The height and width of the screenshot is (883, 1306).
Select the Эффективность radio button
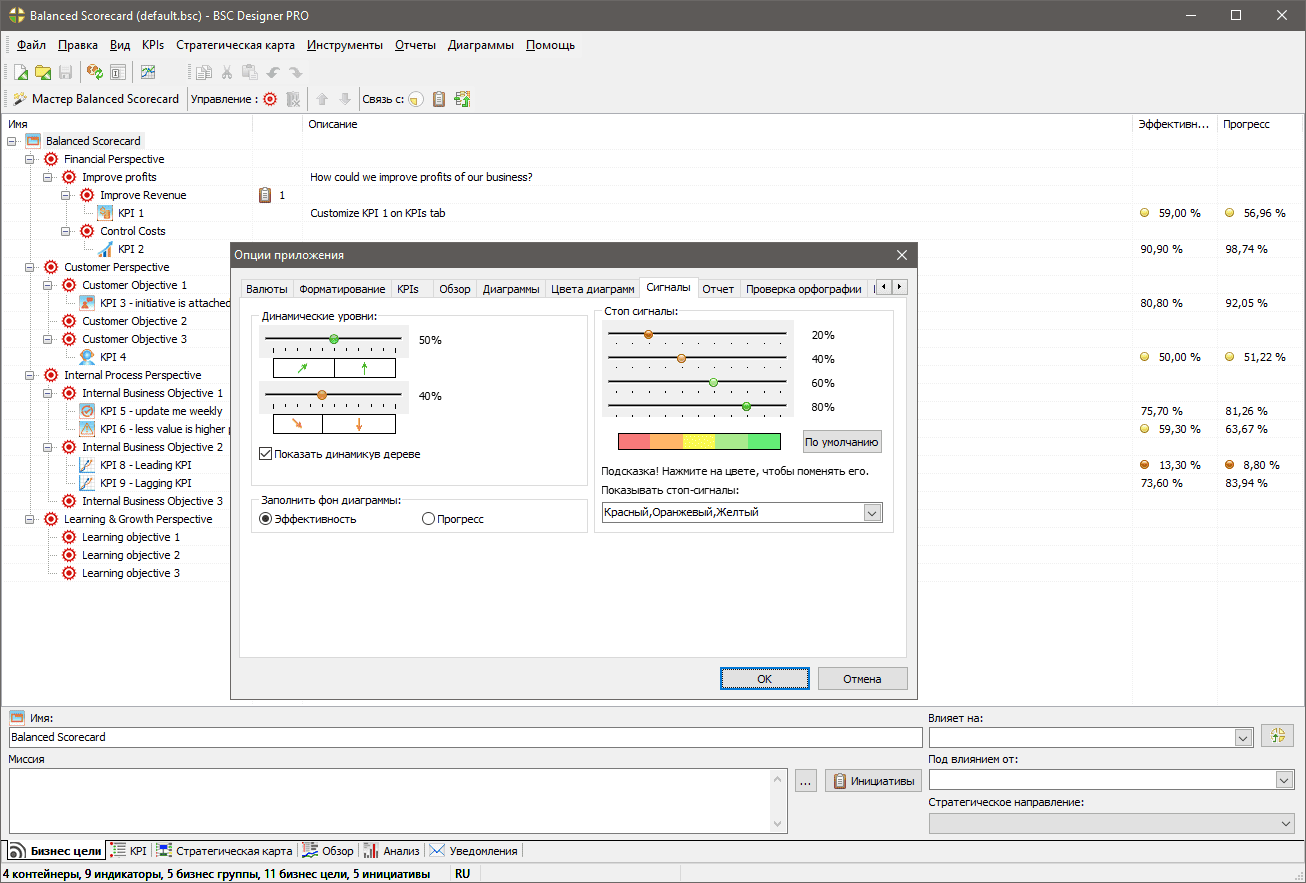coord(266,519)
